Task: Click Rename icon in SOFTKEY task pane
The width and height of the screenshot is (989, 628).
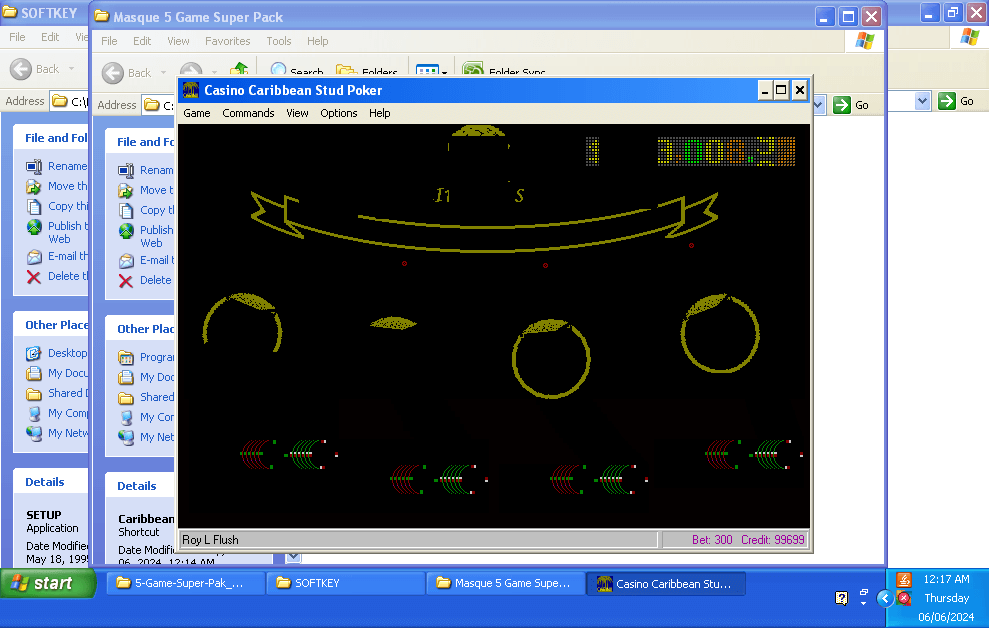Action: tap(34, 166)
